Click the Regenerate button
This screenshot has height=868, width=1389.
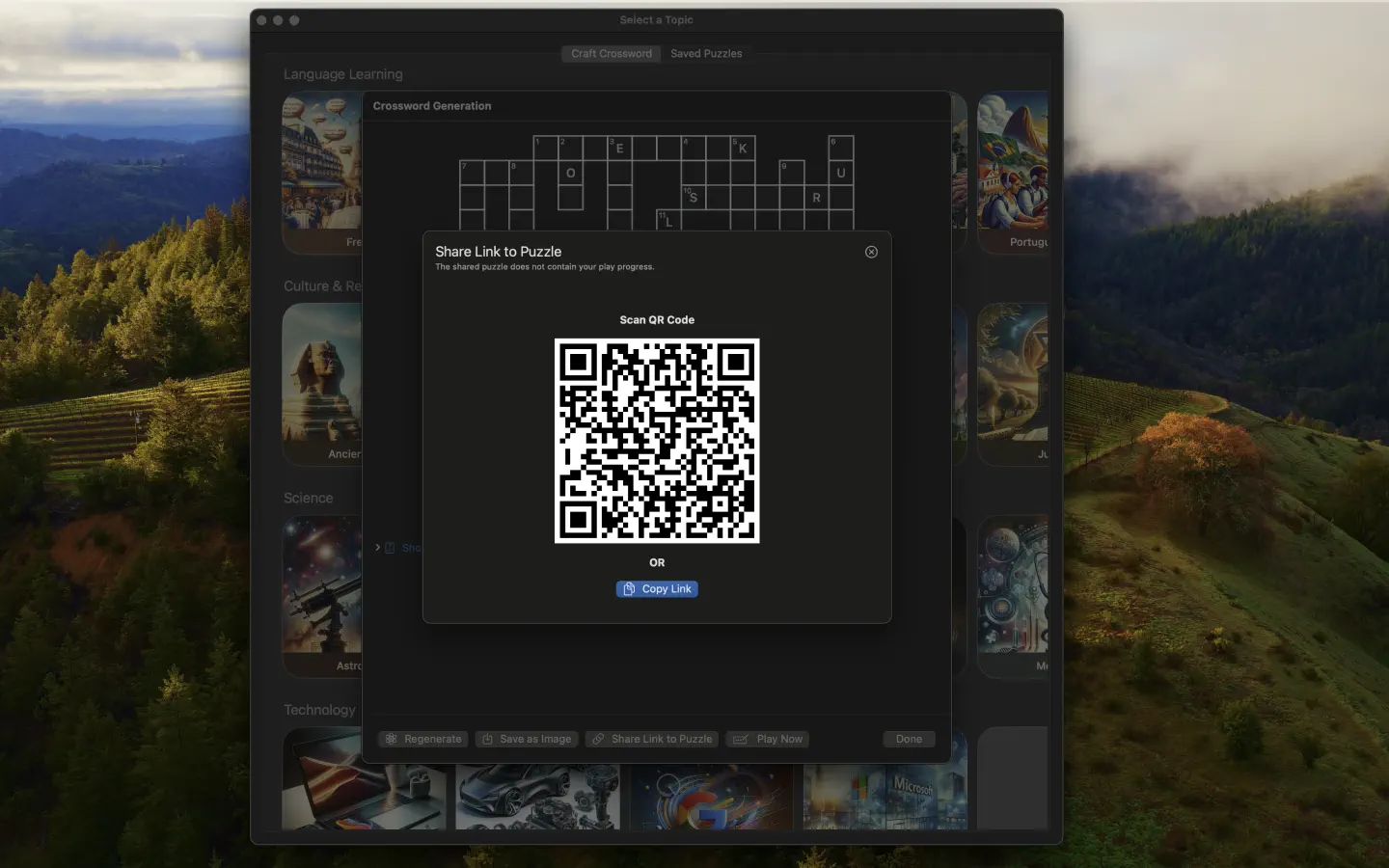coord(423,739)
